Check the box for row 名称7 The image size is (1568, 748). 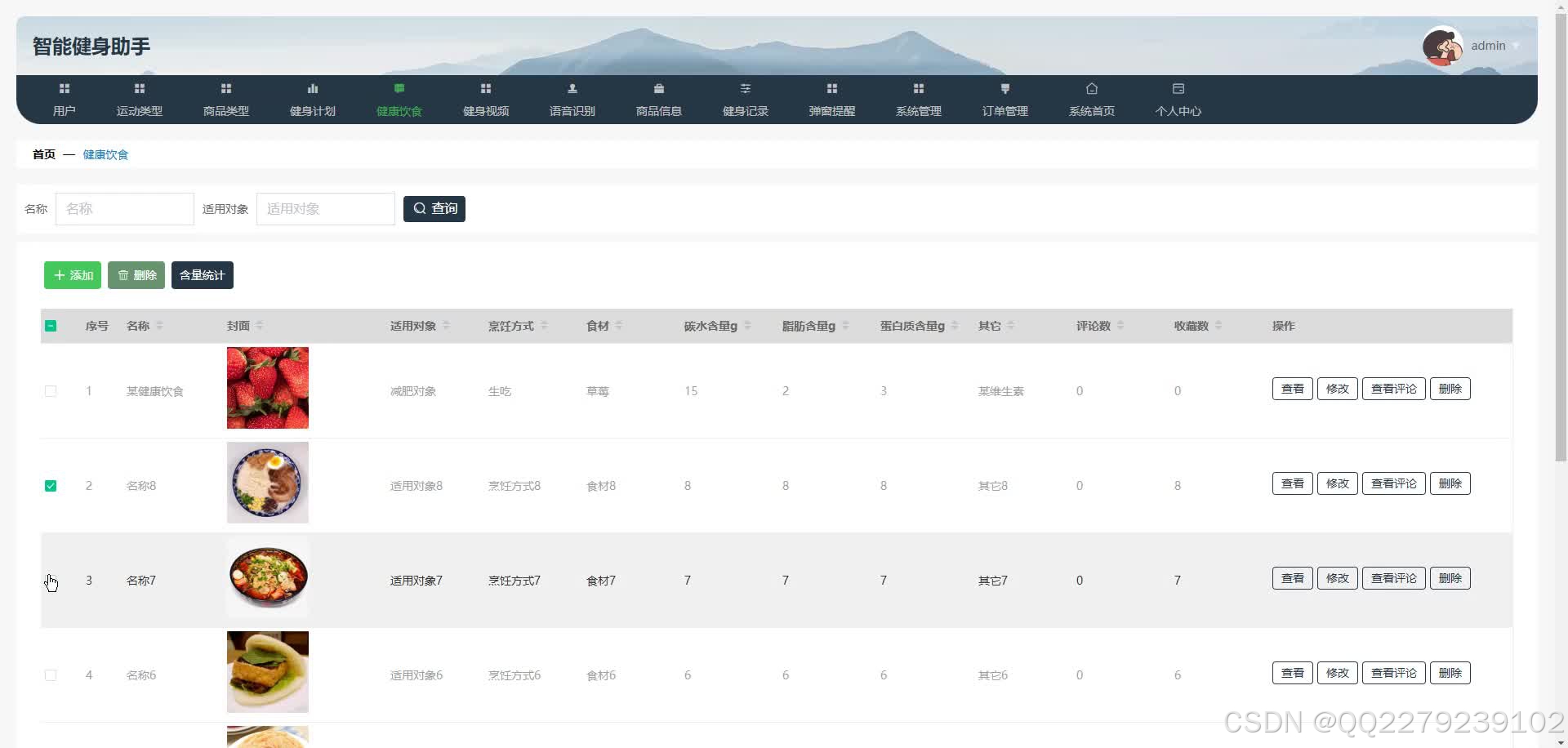pos(51,581)
